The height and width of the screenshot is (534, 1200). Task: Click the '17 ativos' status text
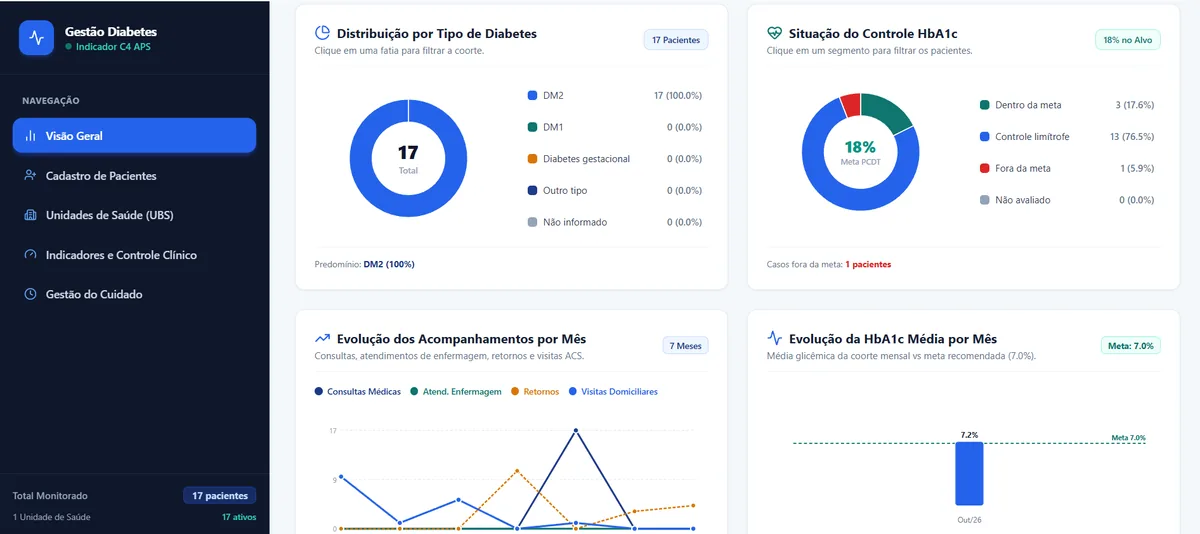tap(239, 517)
